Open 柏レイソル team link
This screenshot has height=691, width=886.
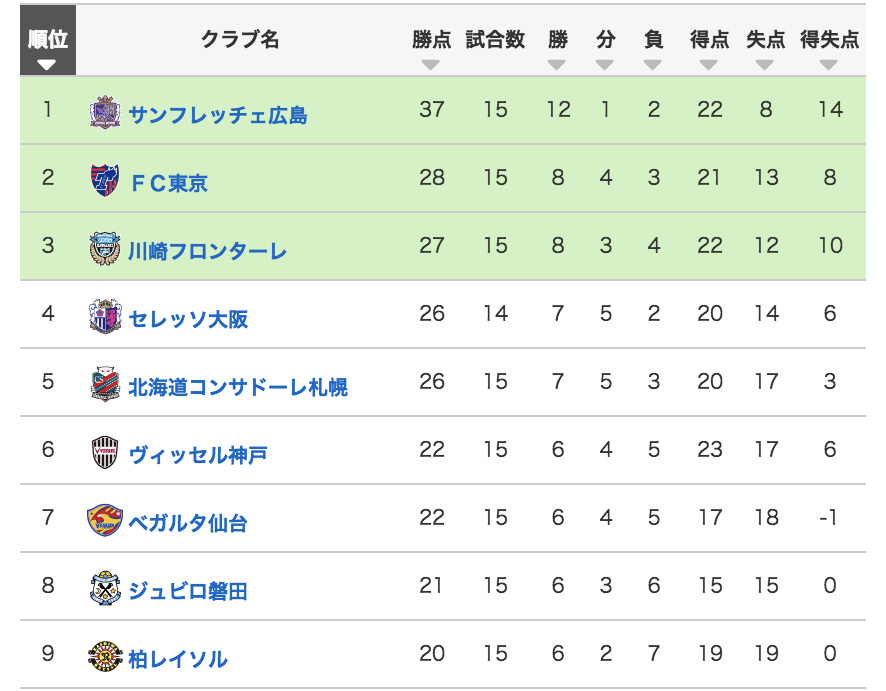(178, 659)
